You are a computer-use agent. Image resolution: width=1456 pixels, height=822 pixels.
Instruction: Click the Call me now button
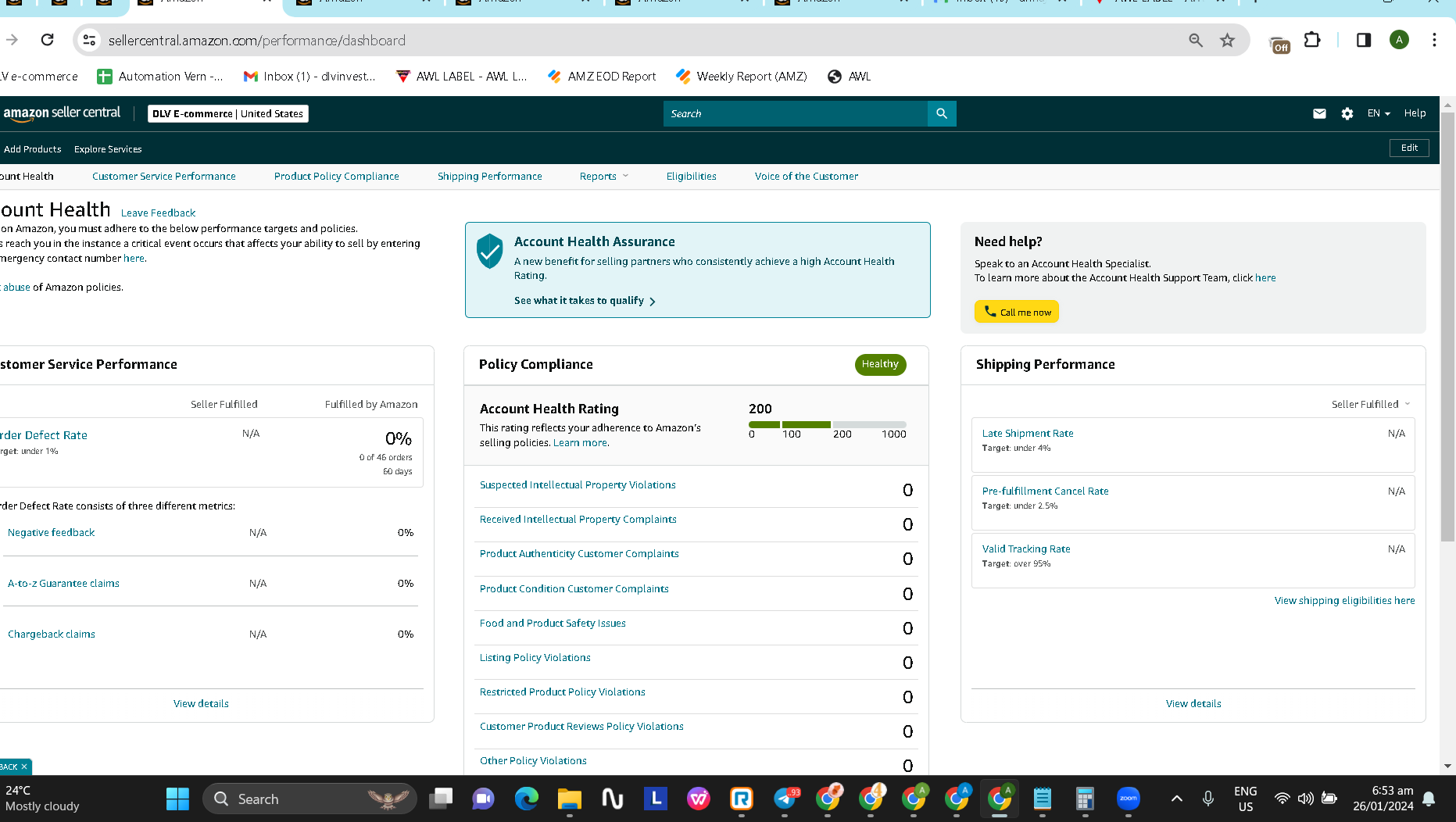click(1017, 312)
